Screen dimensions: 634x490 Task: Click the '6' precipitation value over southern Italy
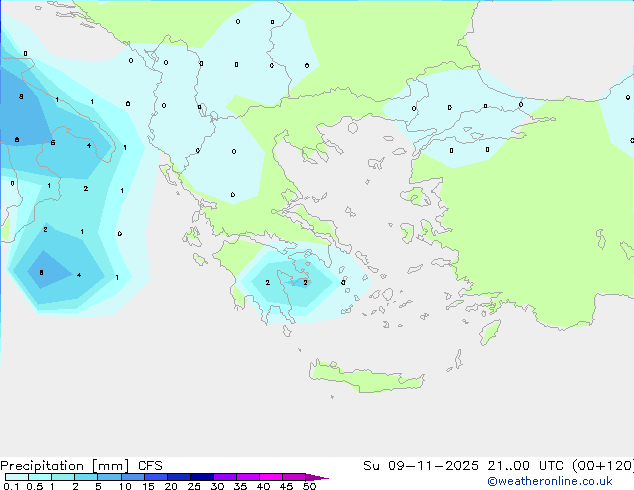(53, 143)
